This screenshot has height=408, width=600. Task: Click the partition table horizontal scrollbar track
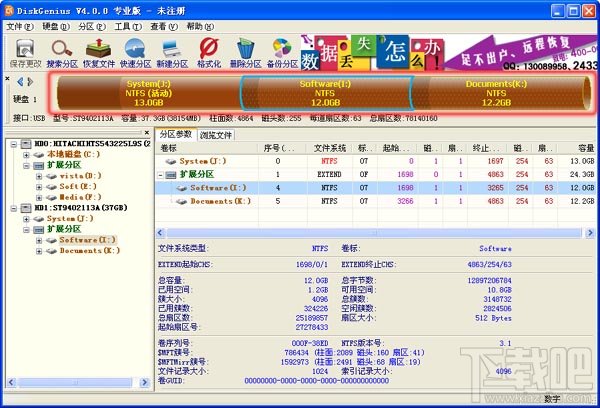374,232
